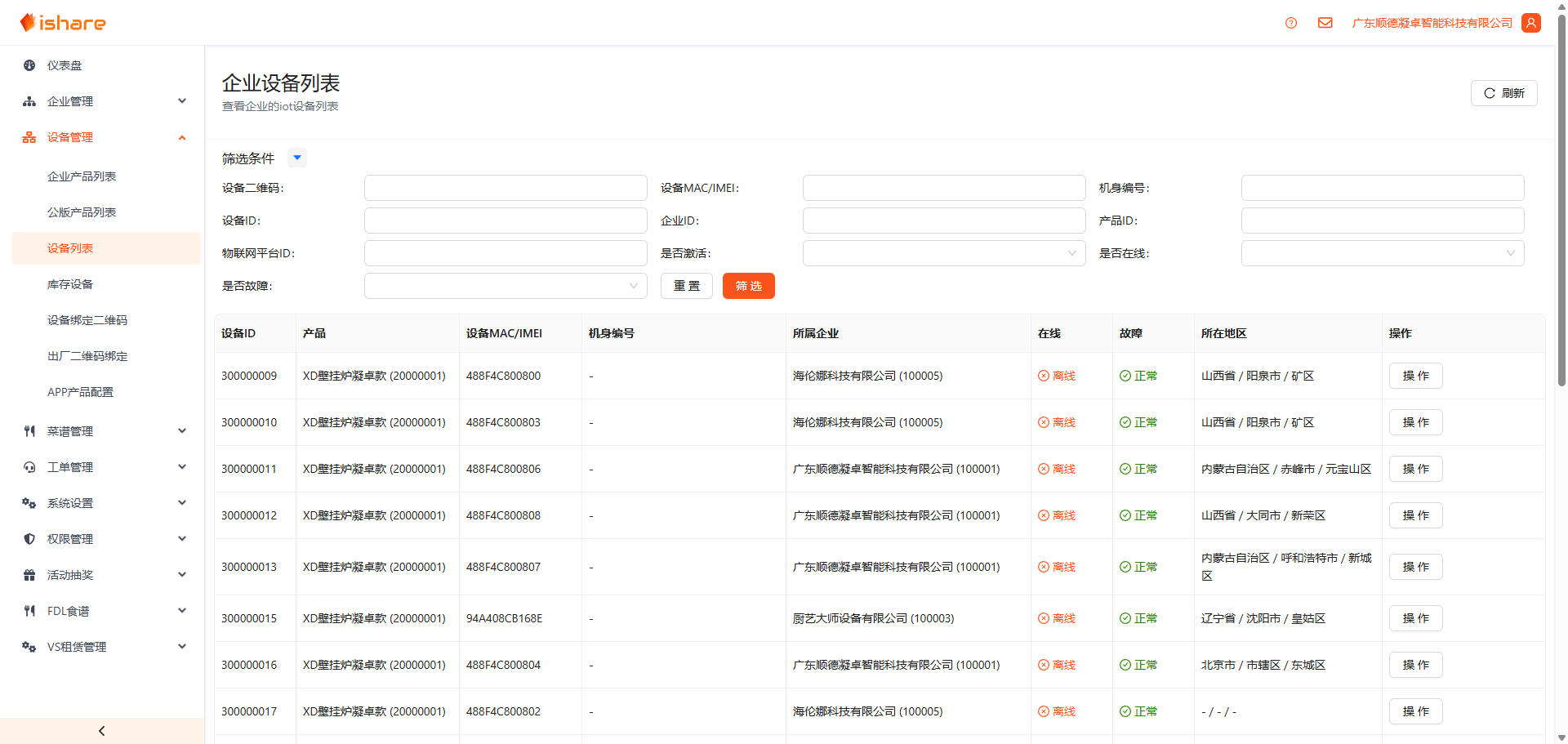
Task: Click the orange 筛选 button
Action: pyautogui.click(x=748, y=286)
